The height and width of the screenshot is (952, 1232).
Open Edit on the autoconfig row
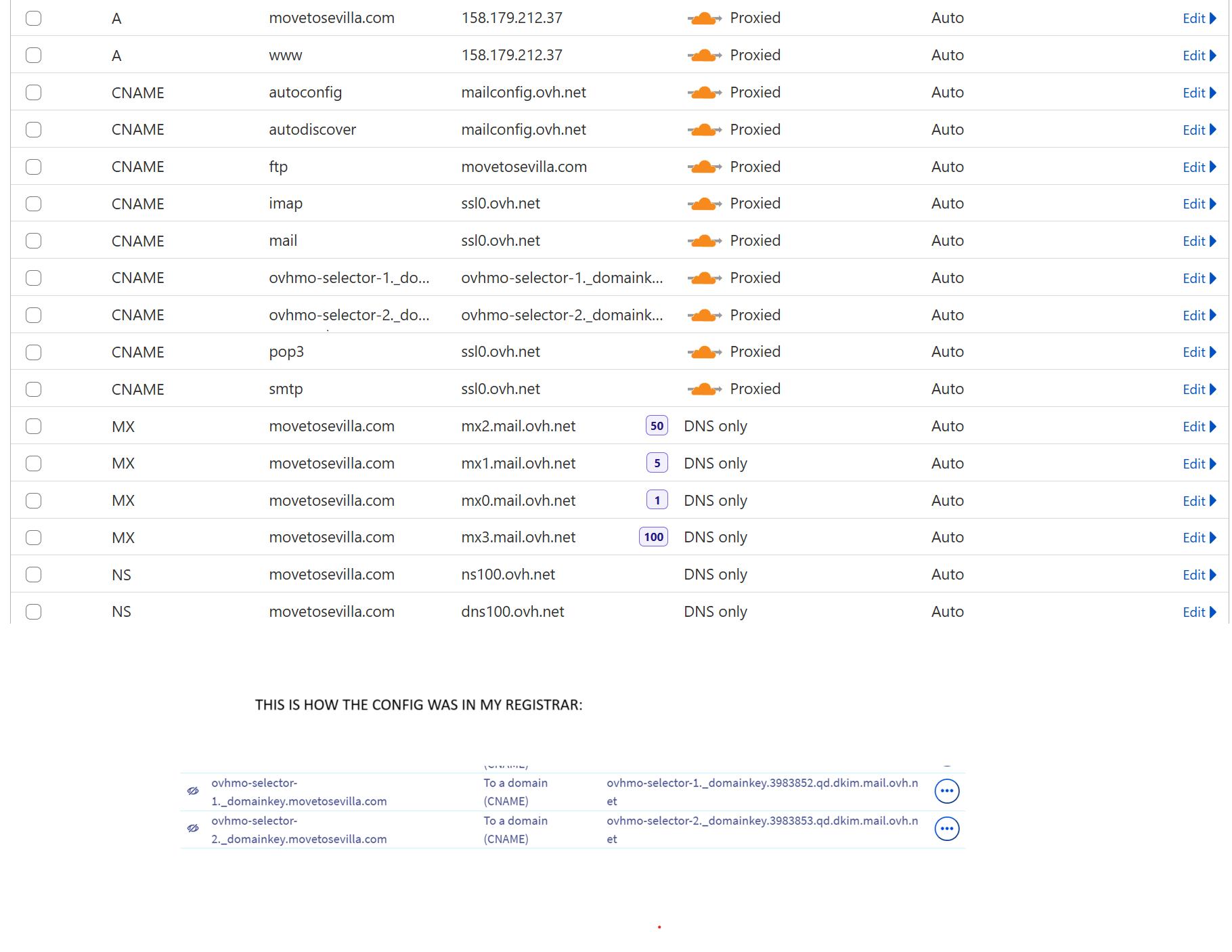tap(1200, 93)
